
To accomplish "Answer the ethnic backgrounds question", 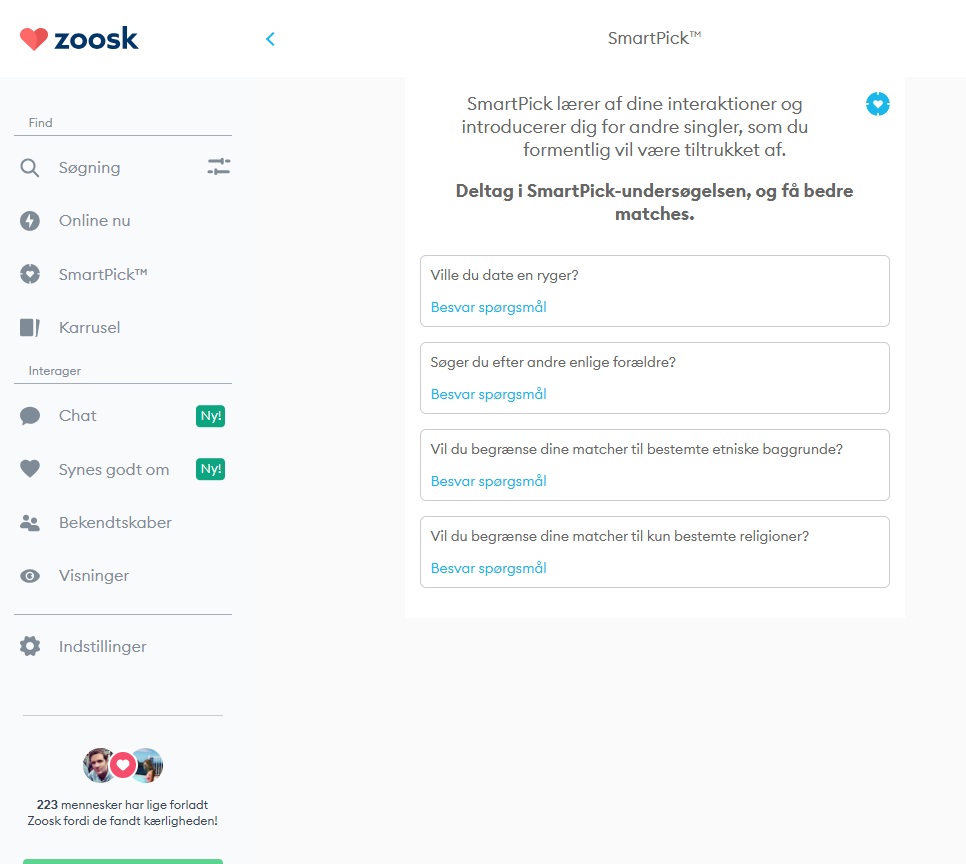I will tap(489, 481).
